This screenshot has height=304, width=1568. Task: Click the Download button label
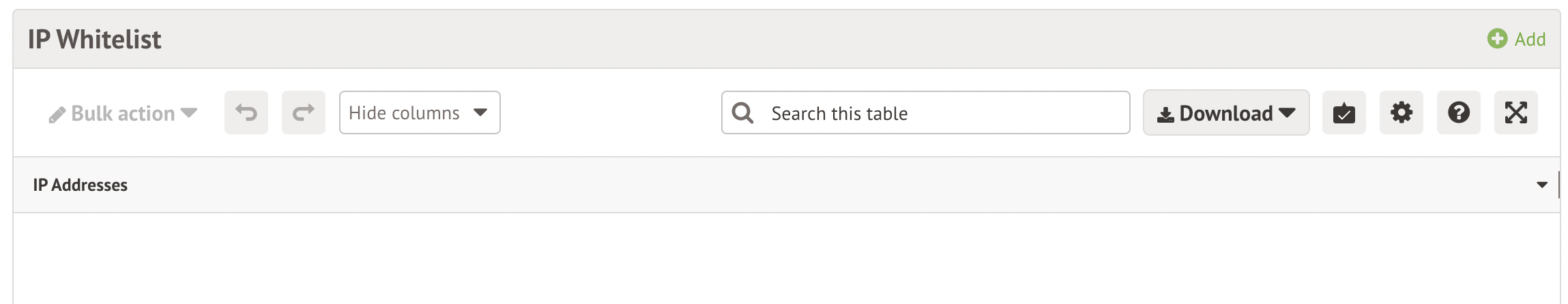1225,113
